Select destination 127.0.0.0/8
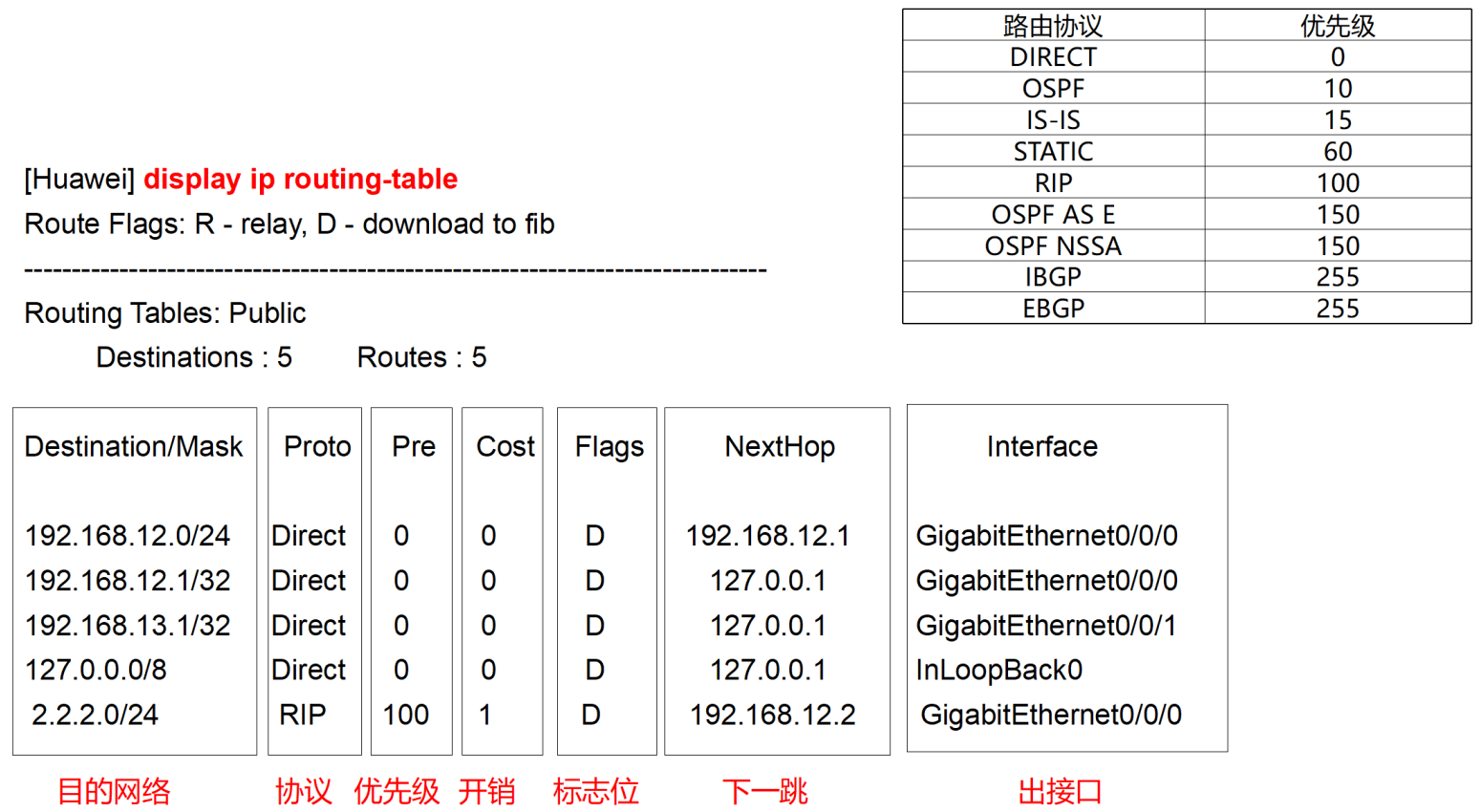Screen dimensions: 1481x812 96,671
